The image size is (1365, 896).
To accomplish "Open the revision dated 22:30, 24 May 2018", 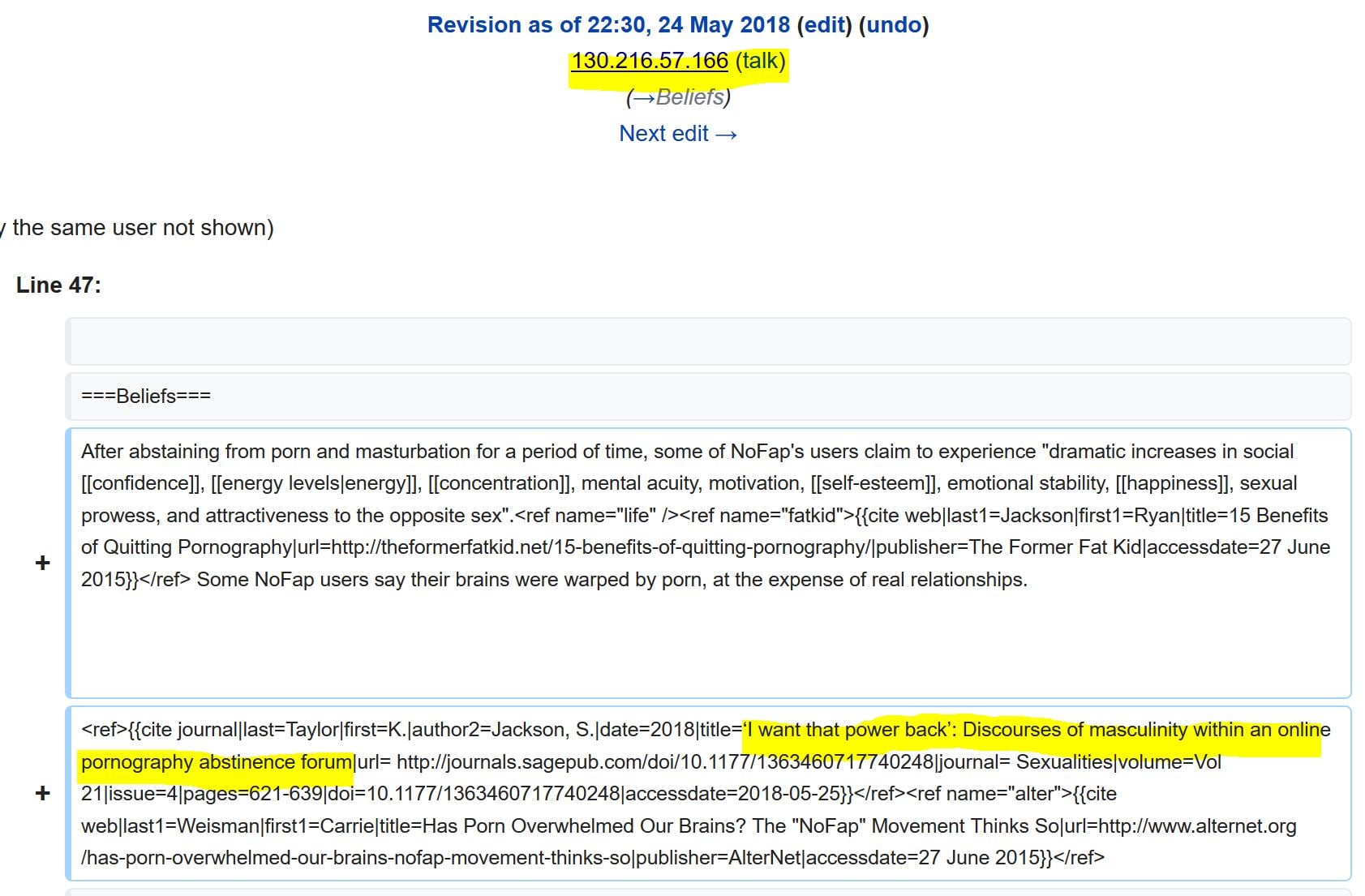I will 608,25.
